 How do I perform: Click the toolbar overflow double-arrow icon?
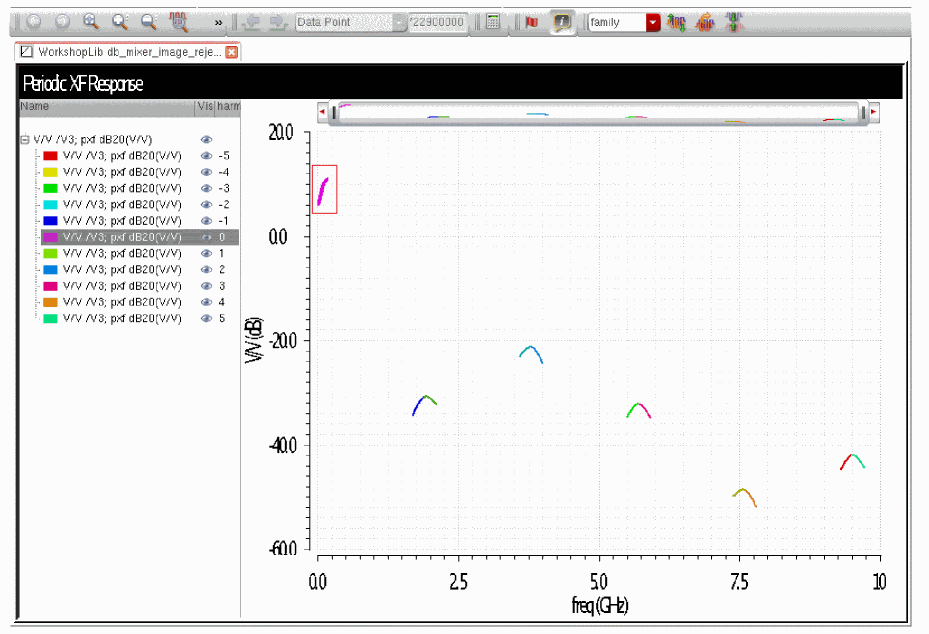[218, 22]
